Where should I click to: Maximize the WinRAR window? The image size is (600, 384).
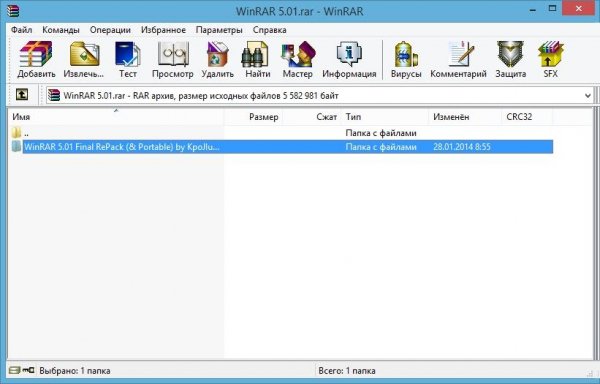552,9
